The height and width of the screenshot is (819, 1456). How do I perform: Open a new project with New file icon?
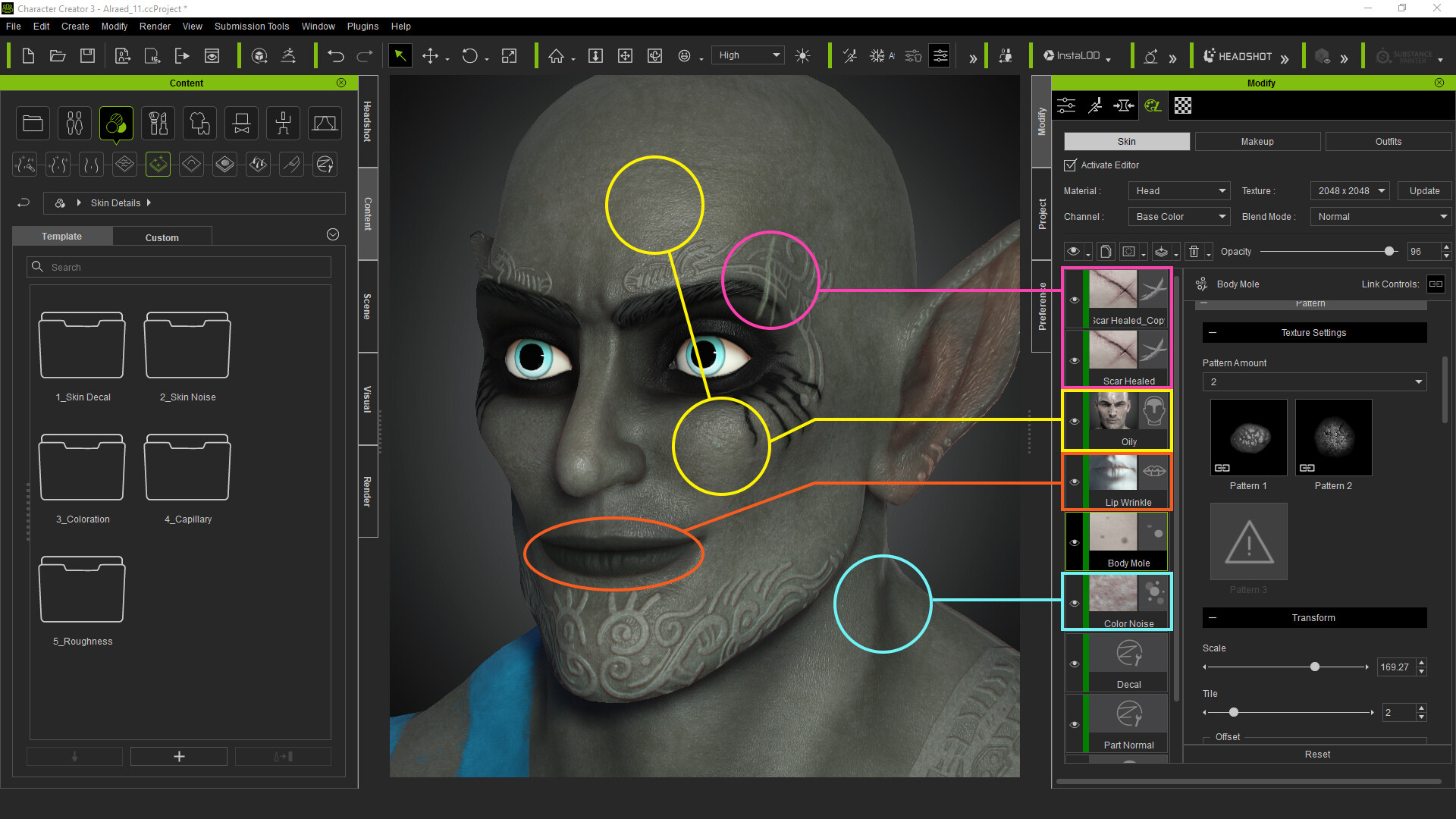(28, 55)
